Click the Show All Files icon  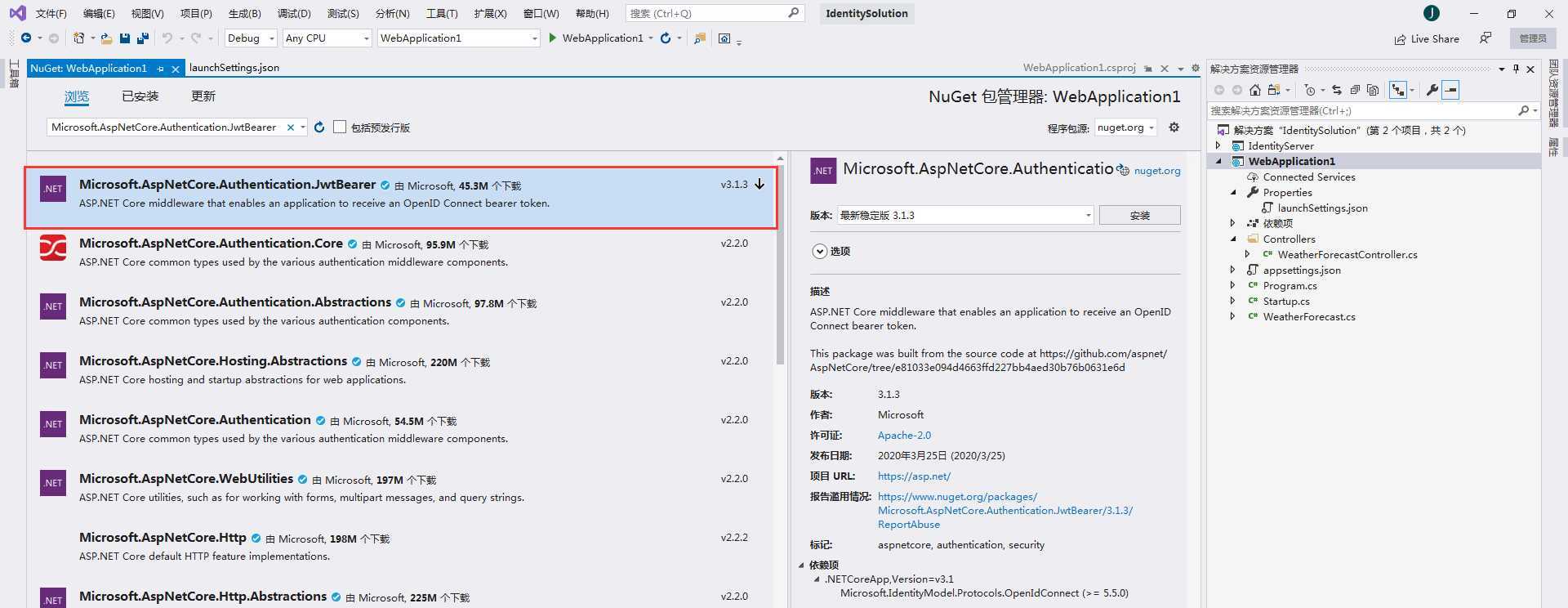point(1373,90)
